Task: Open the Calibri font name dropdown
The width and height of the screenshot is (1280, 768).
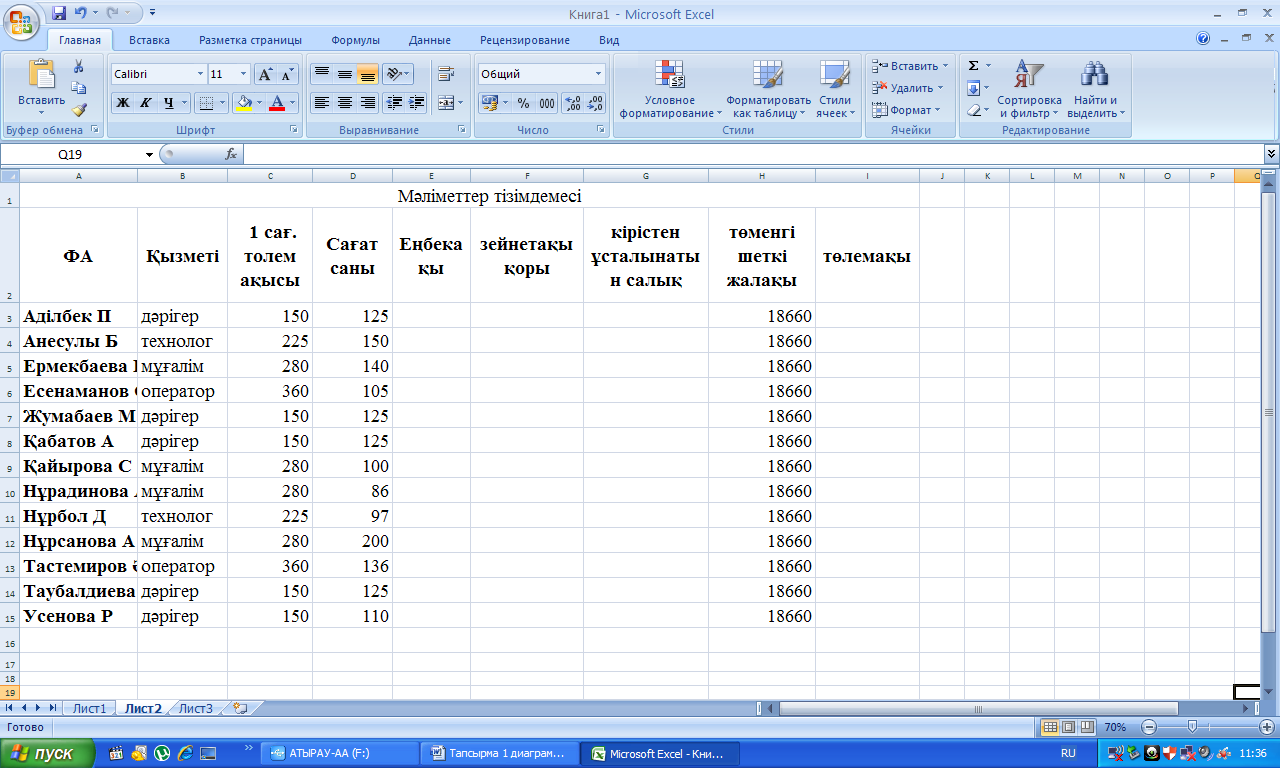Action: 198,74
